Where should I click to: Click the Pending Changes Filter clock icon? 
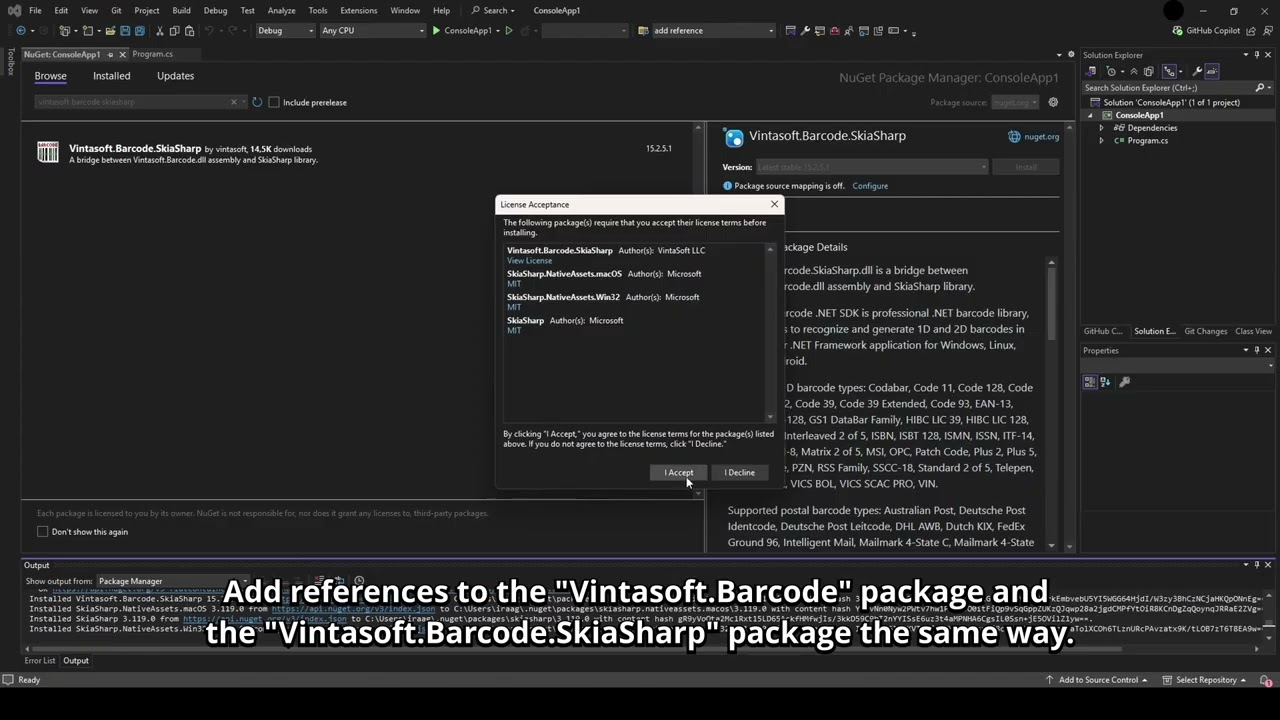click(1111, 71)
